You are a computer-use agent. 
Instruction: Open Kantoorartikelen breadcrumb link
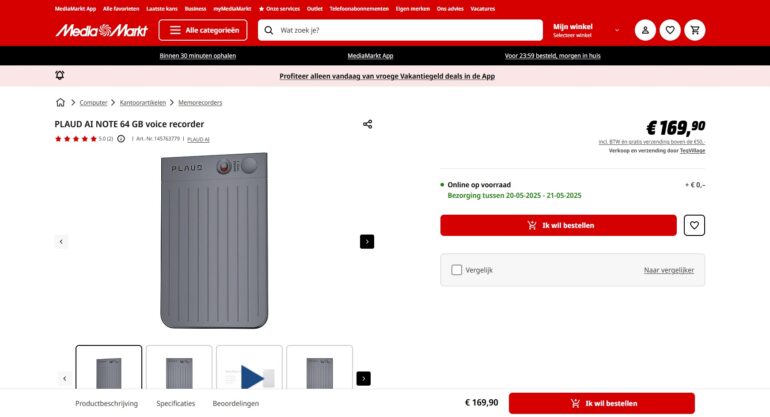pos(143,103)
